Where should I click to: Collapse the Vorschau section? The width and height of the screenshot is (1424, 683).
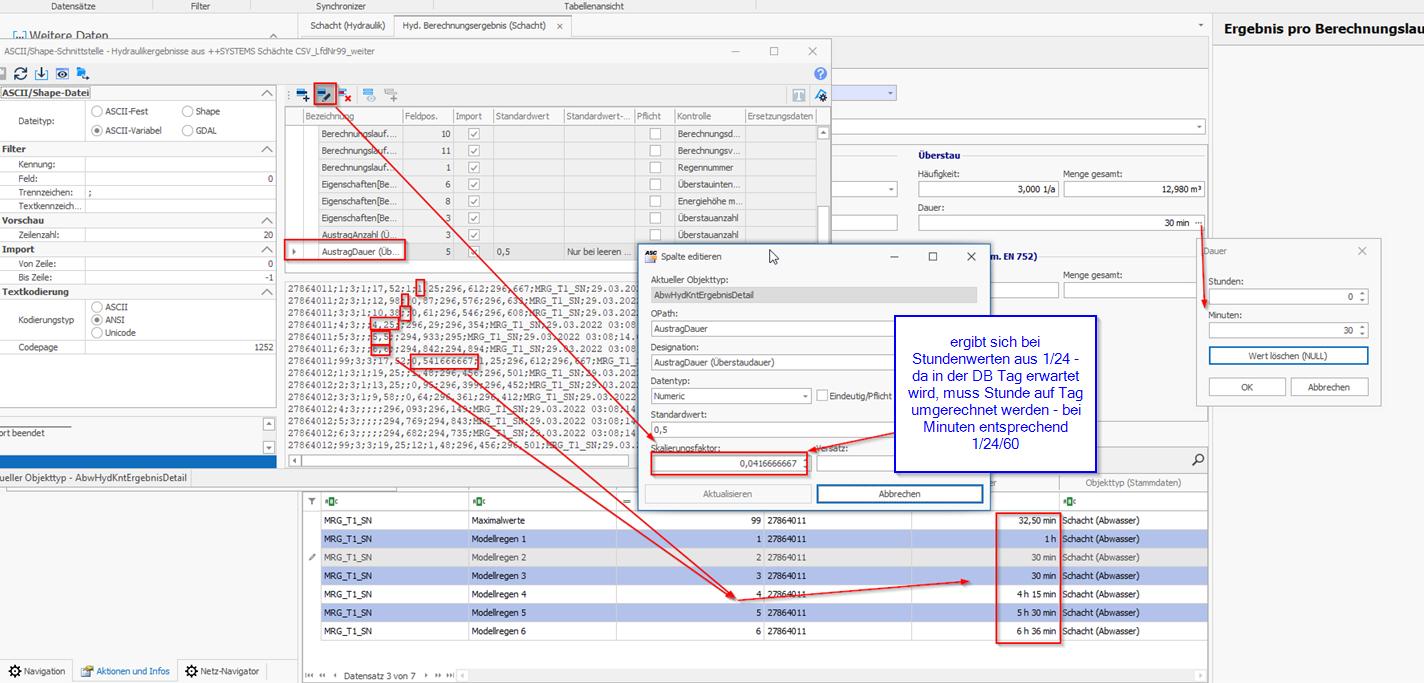click(x=266, y=220)
